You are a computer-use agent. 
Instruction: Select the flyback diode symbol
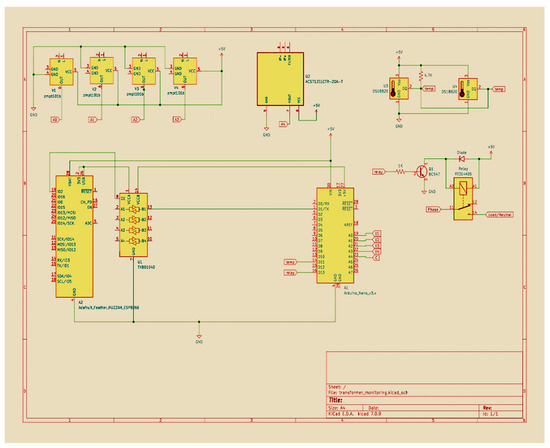462,159
